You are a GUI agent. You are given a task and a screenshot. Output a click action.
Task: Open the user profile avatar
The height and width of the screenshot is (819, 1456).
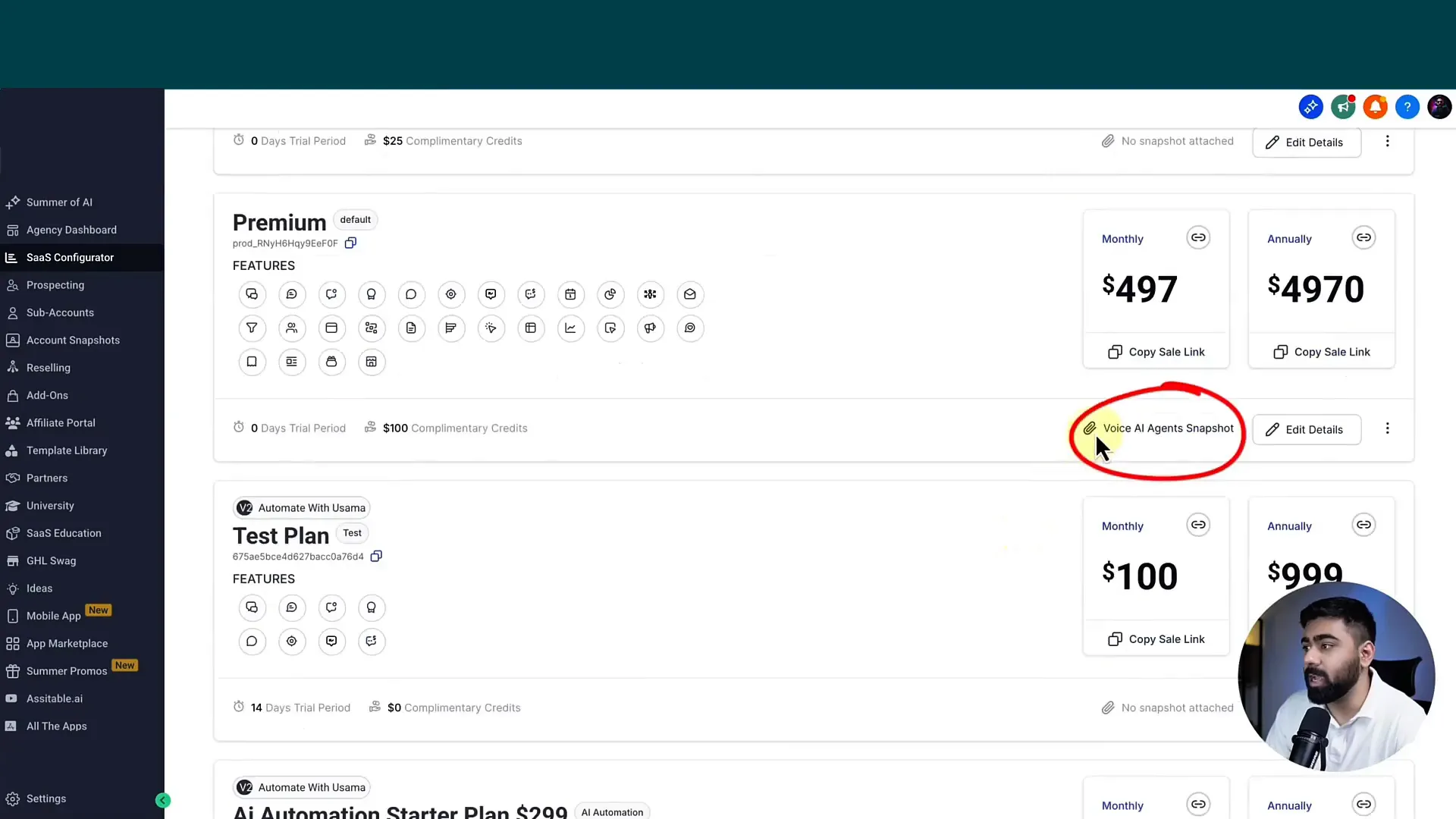point(1439,107)
